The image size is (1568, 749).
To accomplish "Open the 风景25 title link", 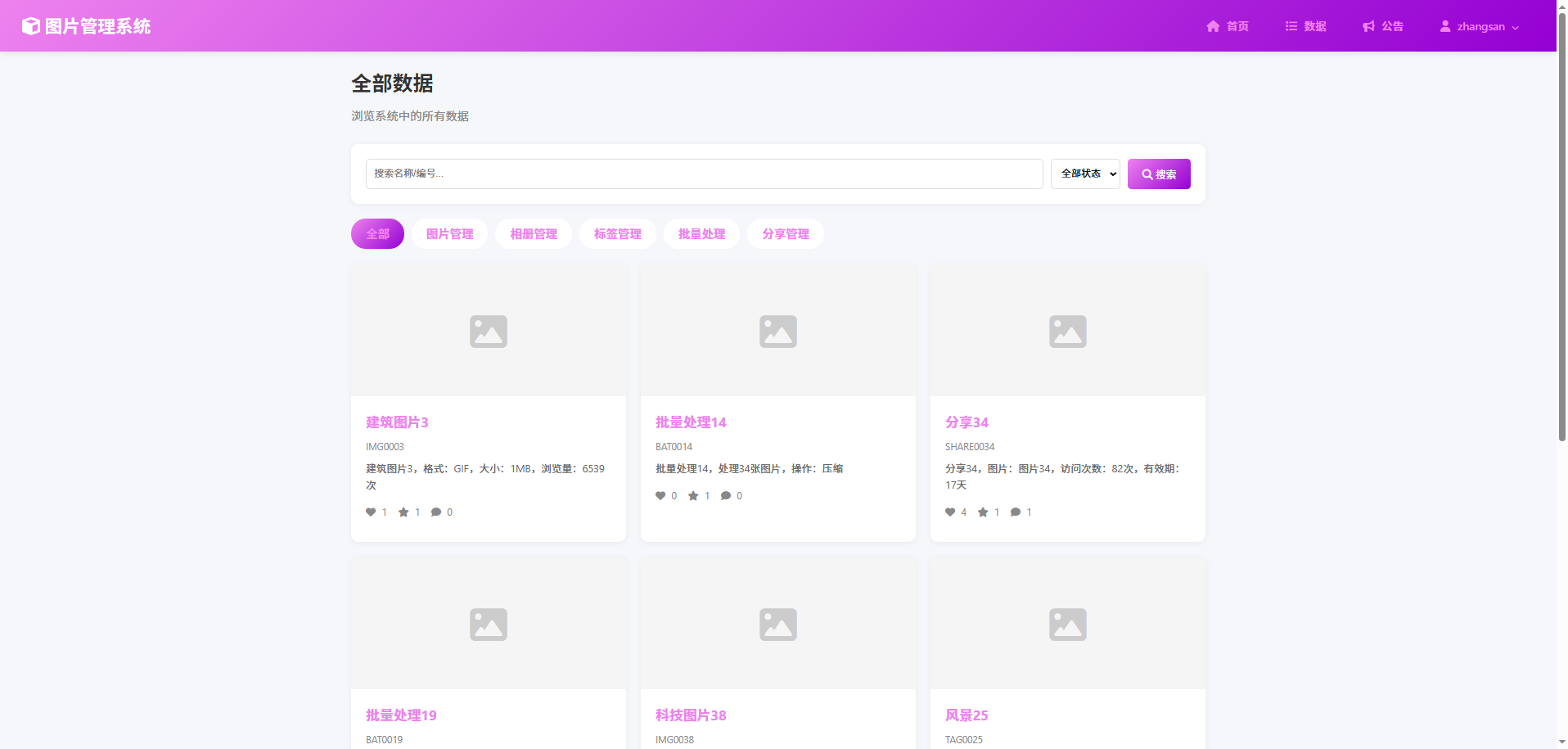I will [966, 715].
